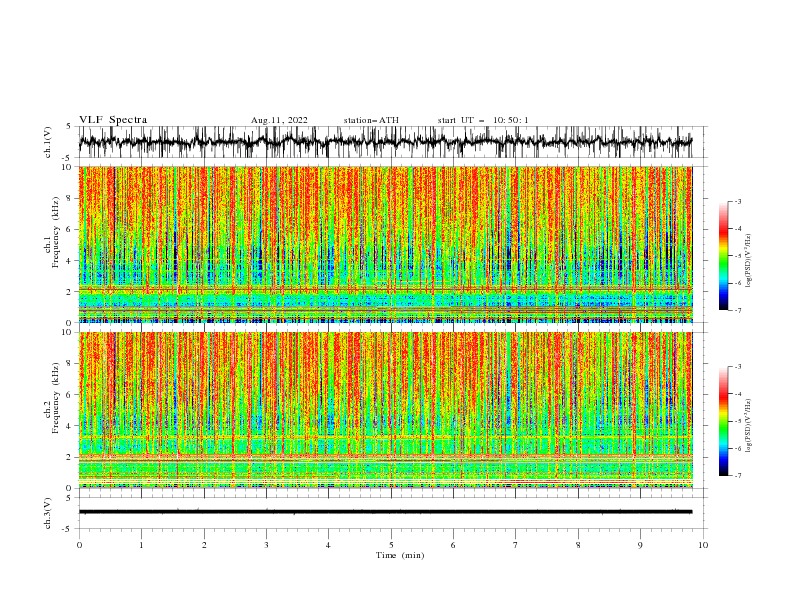Click the 'ch.3(V)' waveform axis label

[48, 513]
